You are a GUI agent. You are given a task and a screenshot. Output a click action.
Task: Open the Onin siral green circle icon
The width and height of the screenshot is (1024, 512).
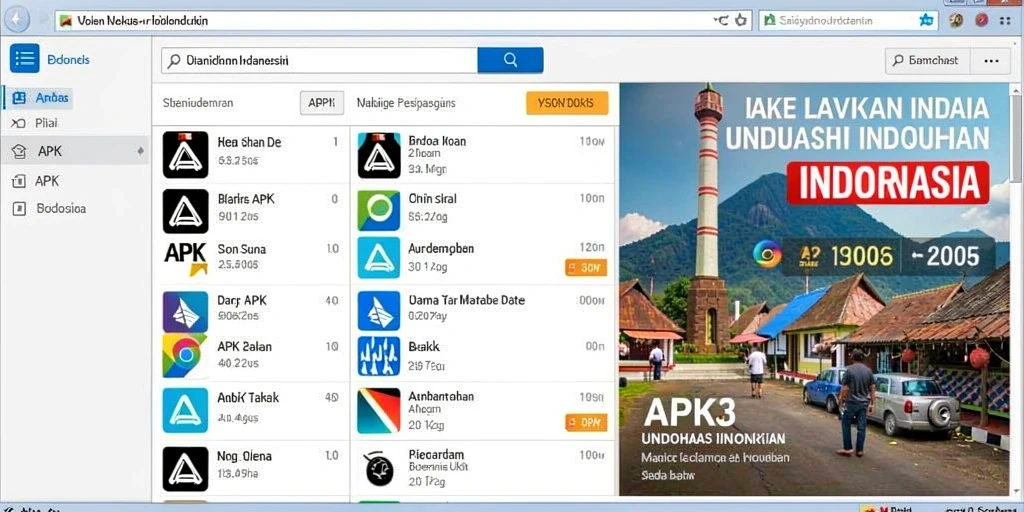pyautogui.click(x=379, y=210)
